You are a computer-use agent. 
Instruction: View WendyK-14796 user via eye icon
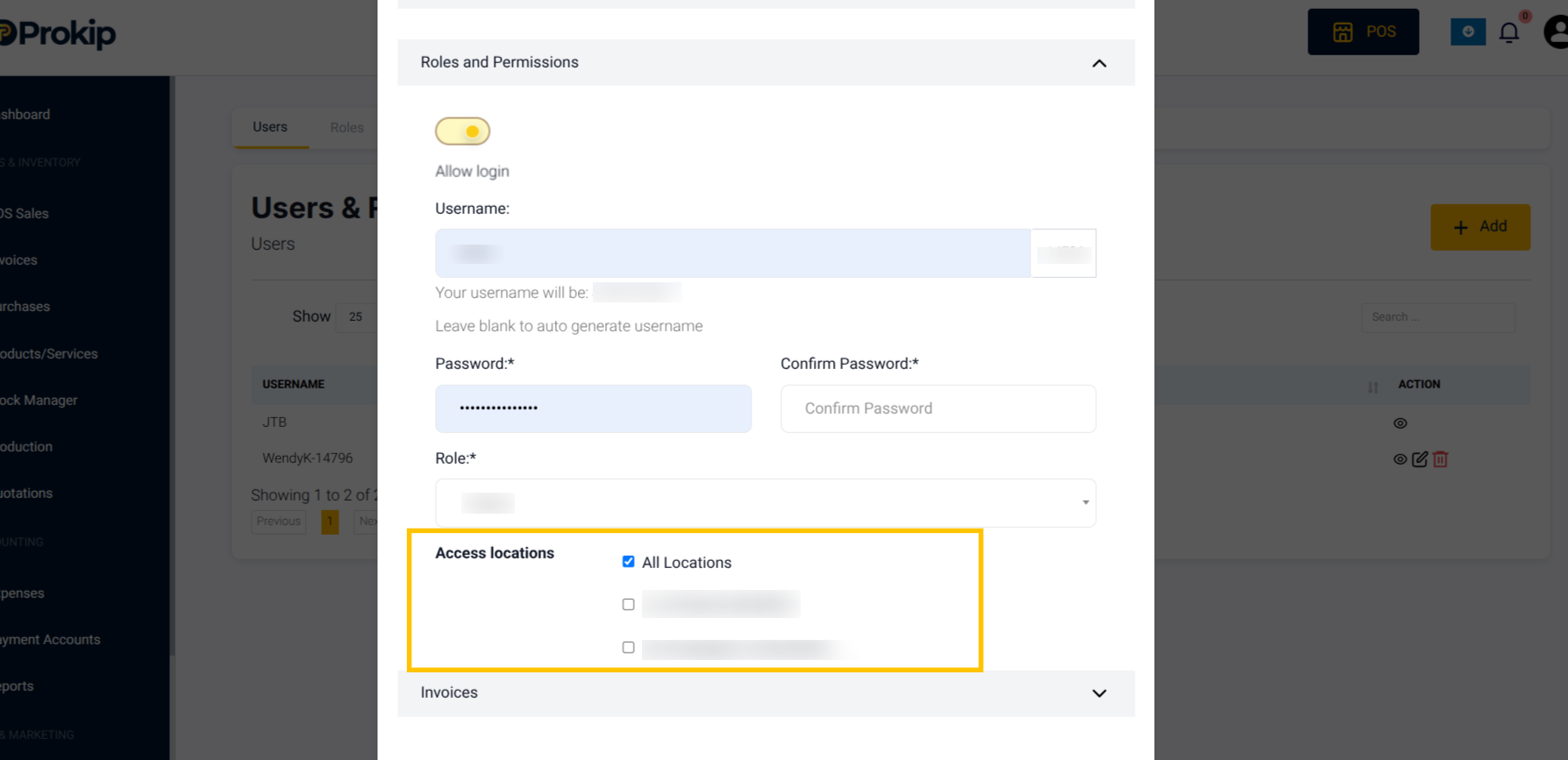tap(1401, 459)
